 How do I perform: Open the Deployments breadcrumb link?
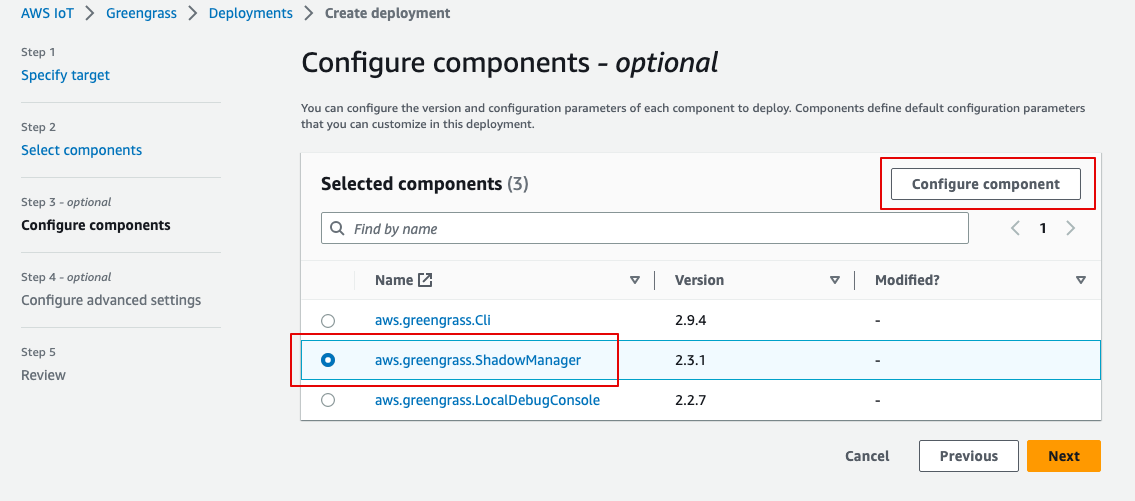pos(250,13)
